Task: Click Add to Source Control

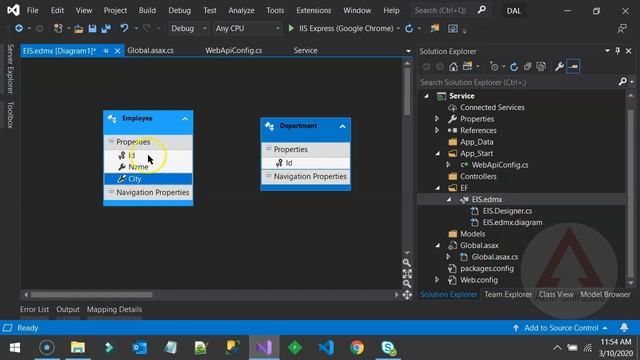Action: tap(561, 328)
